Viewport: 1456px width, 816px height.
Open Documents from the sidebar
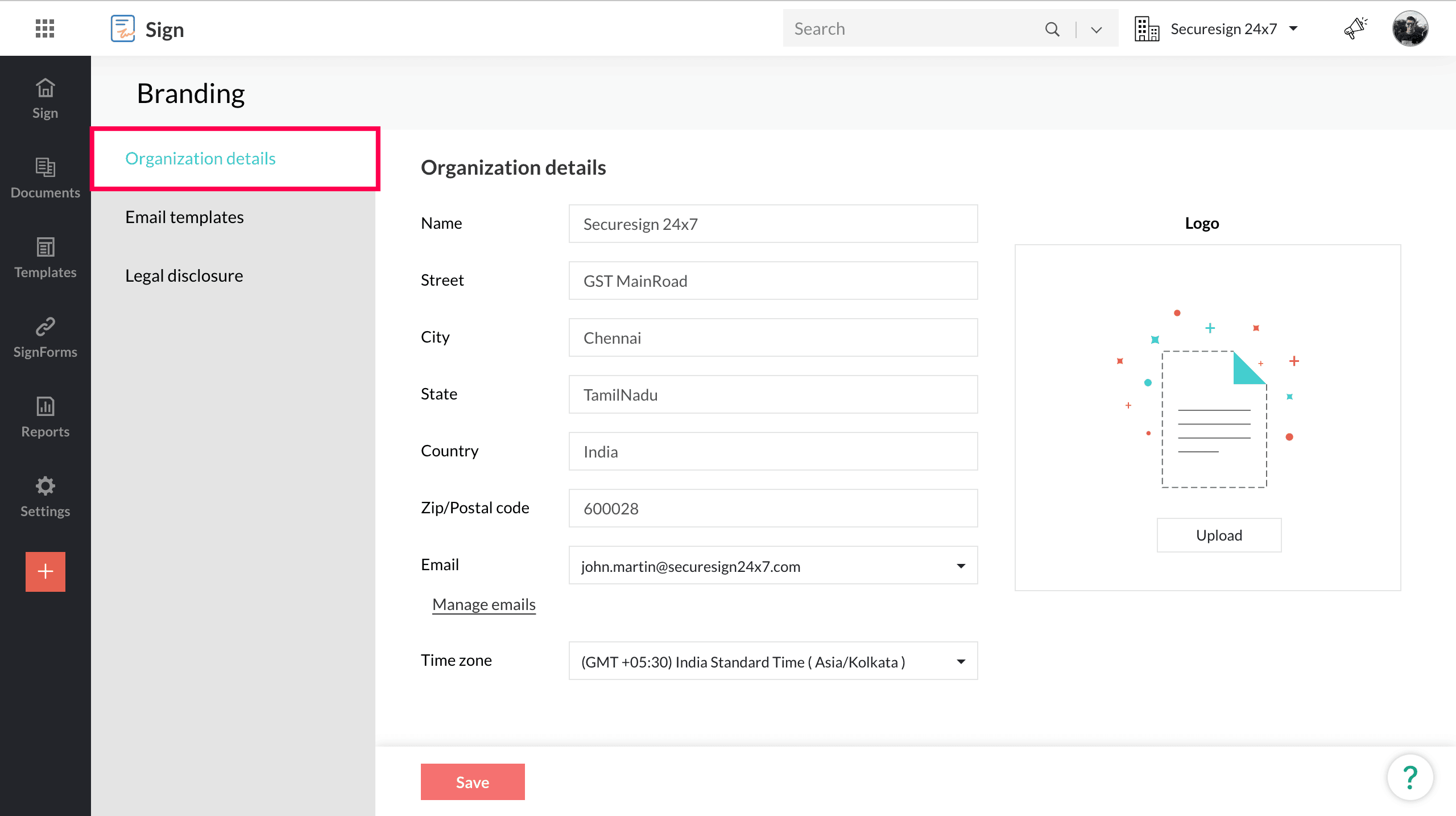[x=45, y=178]
